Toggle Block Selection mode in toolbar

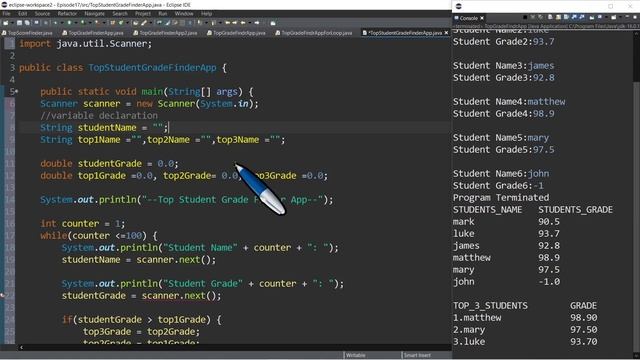(x=182, y=23)
